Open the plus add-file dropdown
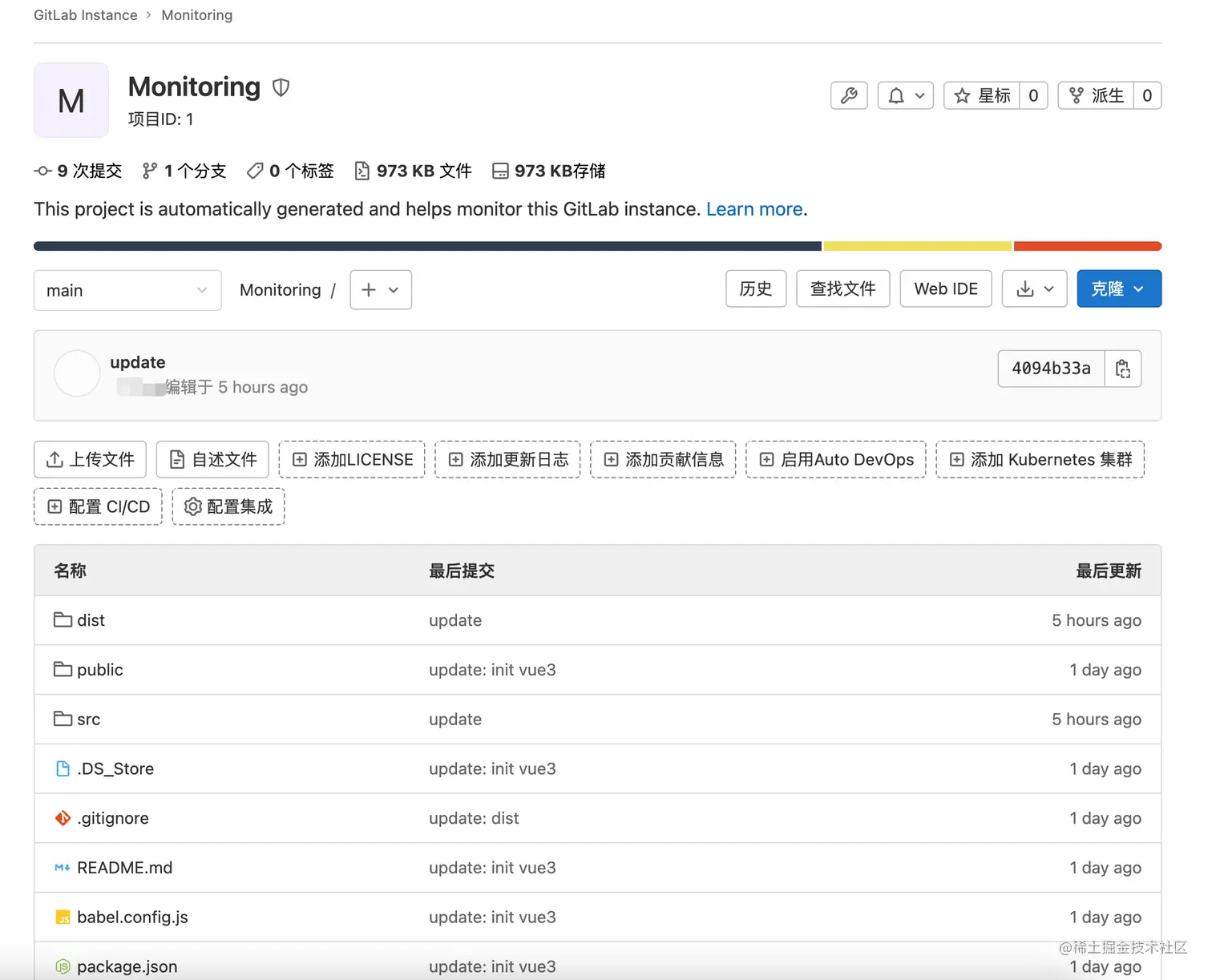This screenshot has height=980, width=1212. [381, 290]
